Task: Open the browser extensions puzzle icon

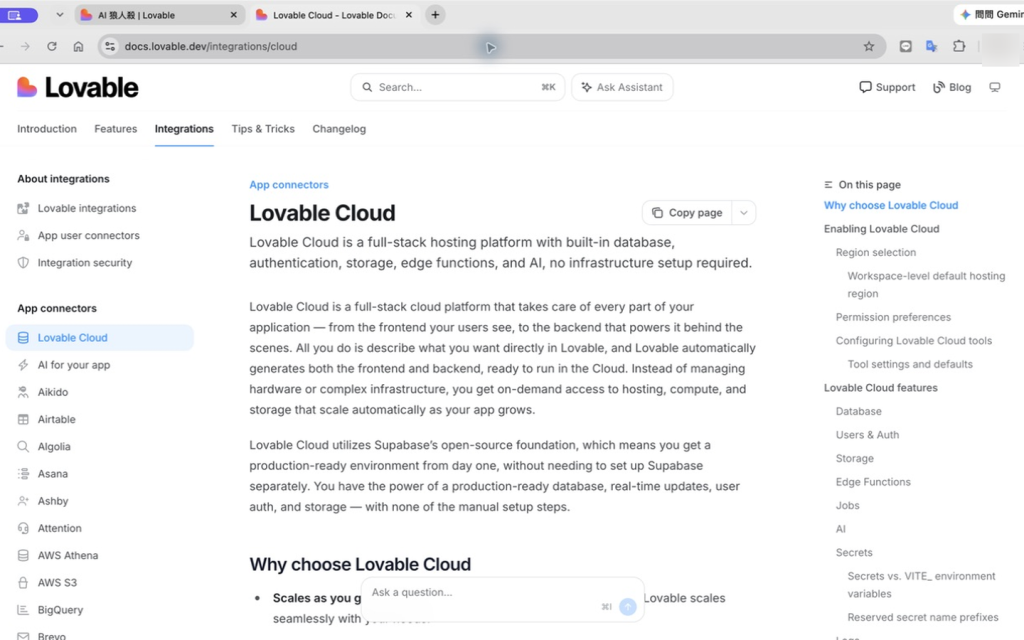Action: click(x=959, y=46)
